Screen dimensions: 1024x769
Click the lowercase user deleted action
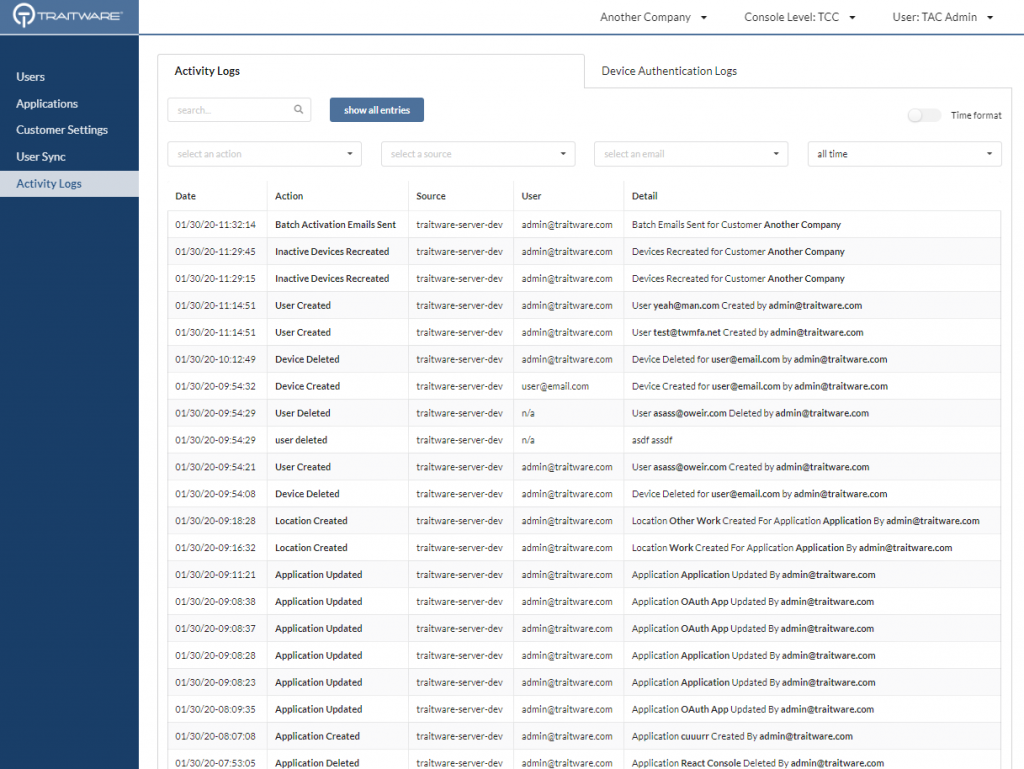tap(301, 440)
